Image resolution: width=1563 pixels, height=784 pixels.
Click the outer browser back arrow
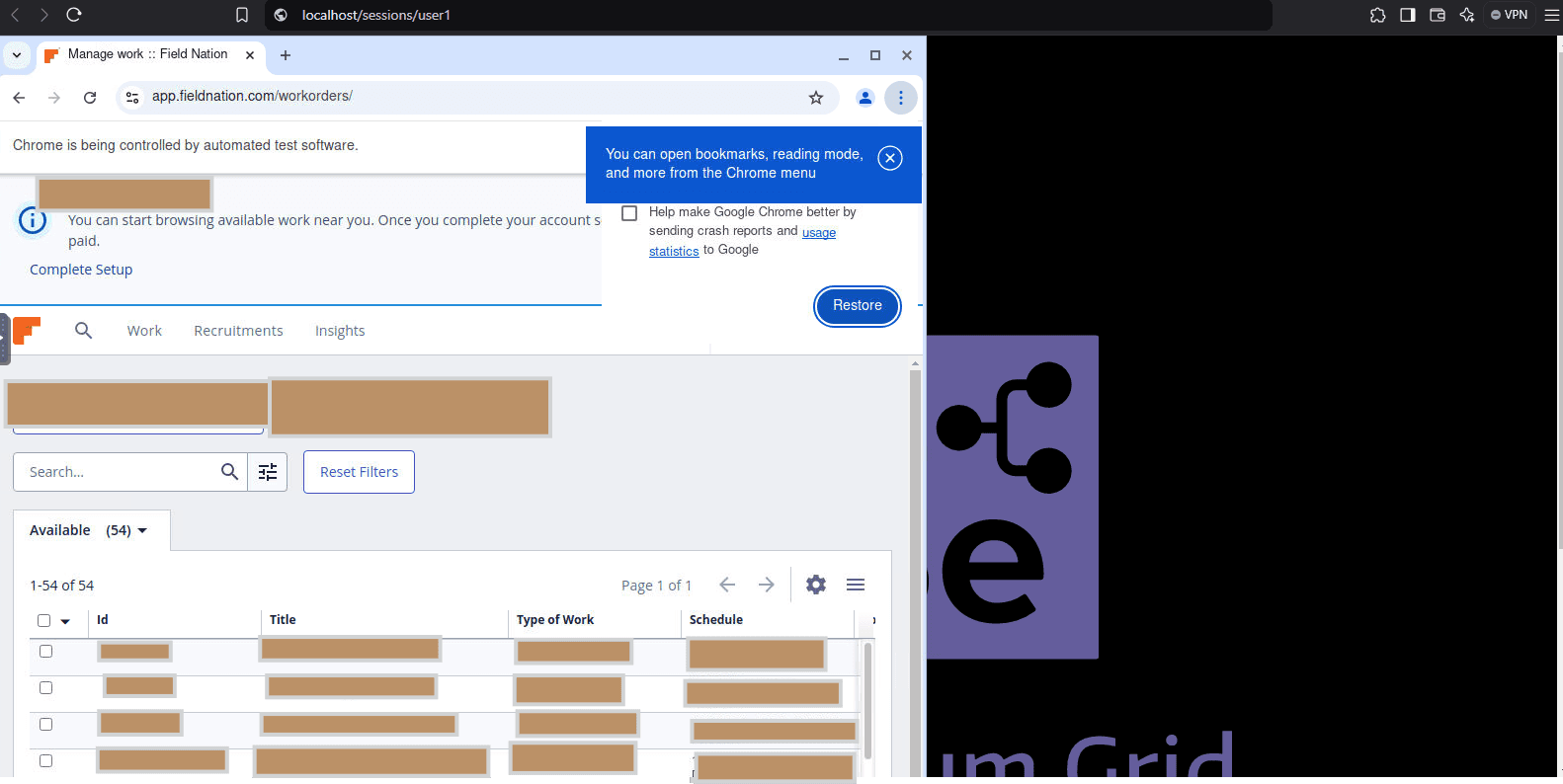pos(15,15)
